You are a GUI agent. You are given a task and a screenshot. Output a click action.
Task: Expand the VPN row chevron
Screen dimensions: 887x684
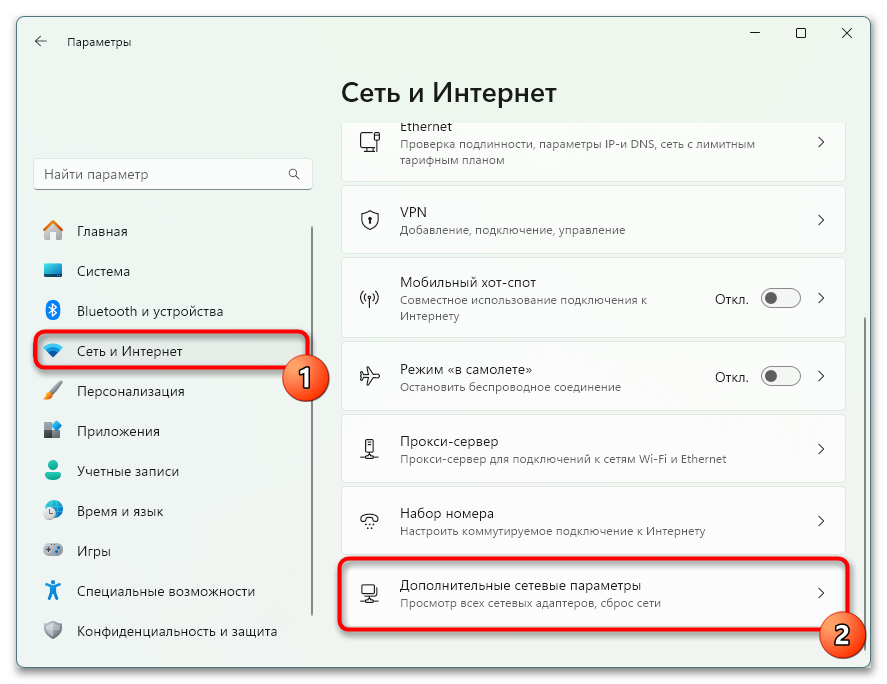[x=821, y=220]
